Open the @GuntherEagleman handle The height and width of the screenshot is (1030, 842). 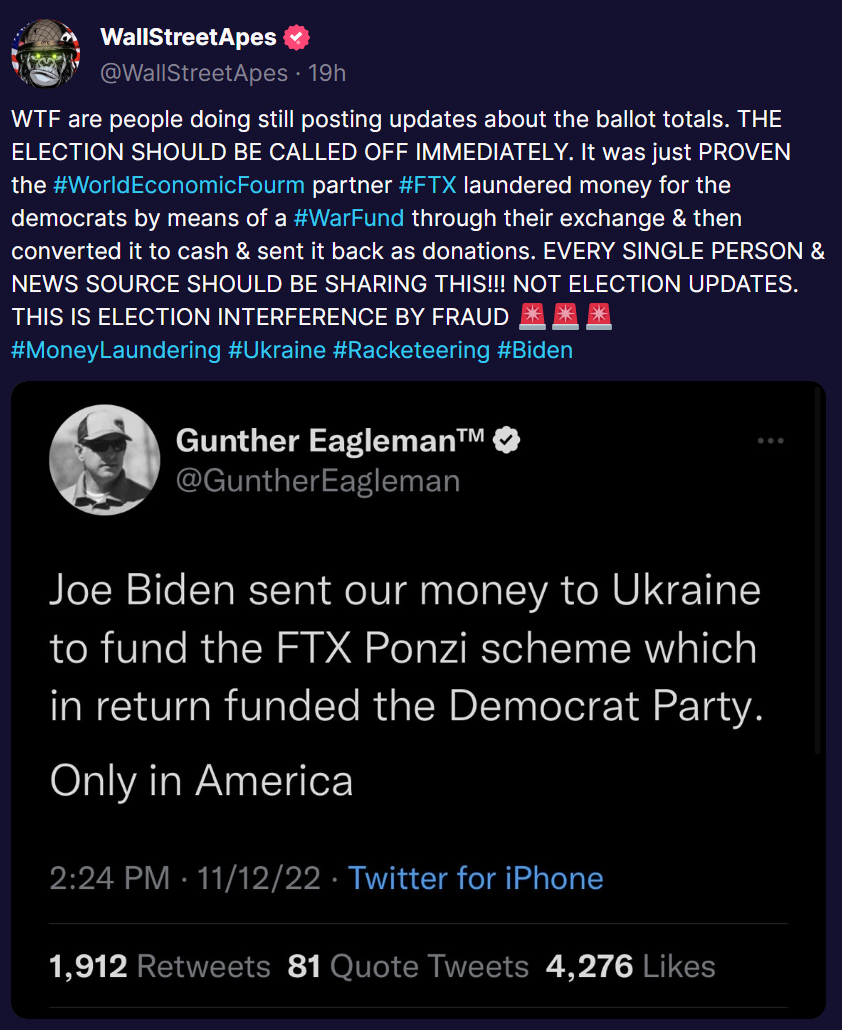[x=318, y=481]
